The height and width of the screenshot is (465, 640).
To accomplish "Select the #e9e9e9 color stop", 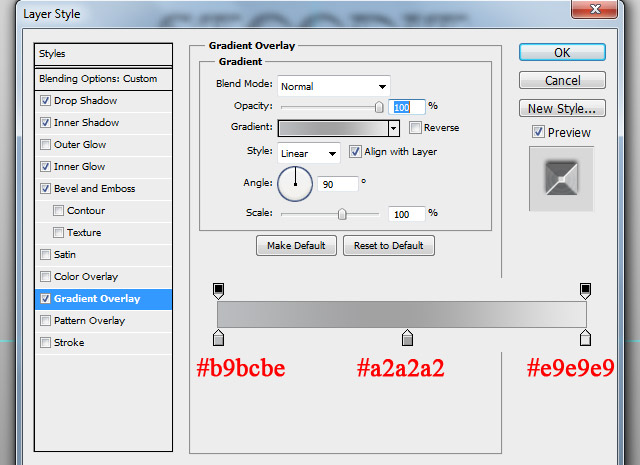I will tap(585, 338).
